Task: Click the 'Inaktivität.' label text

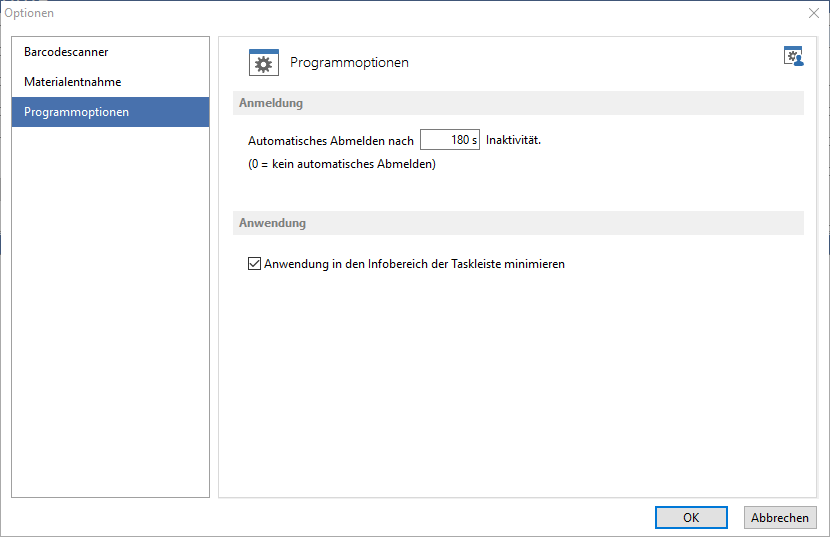Action: pos(513,140)
